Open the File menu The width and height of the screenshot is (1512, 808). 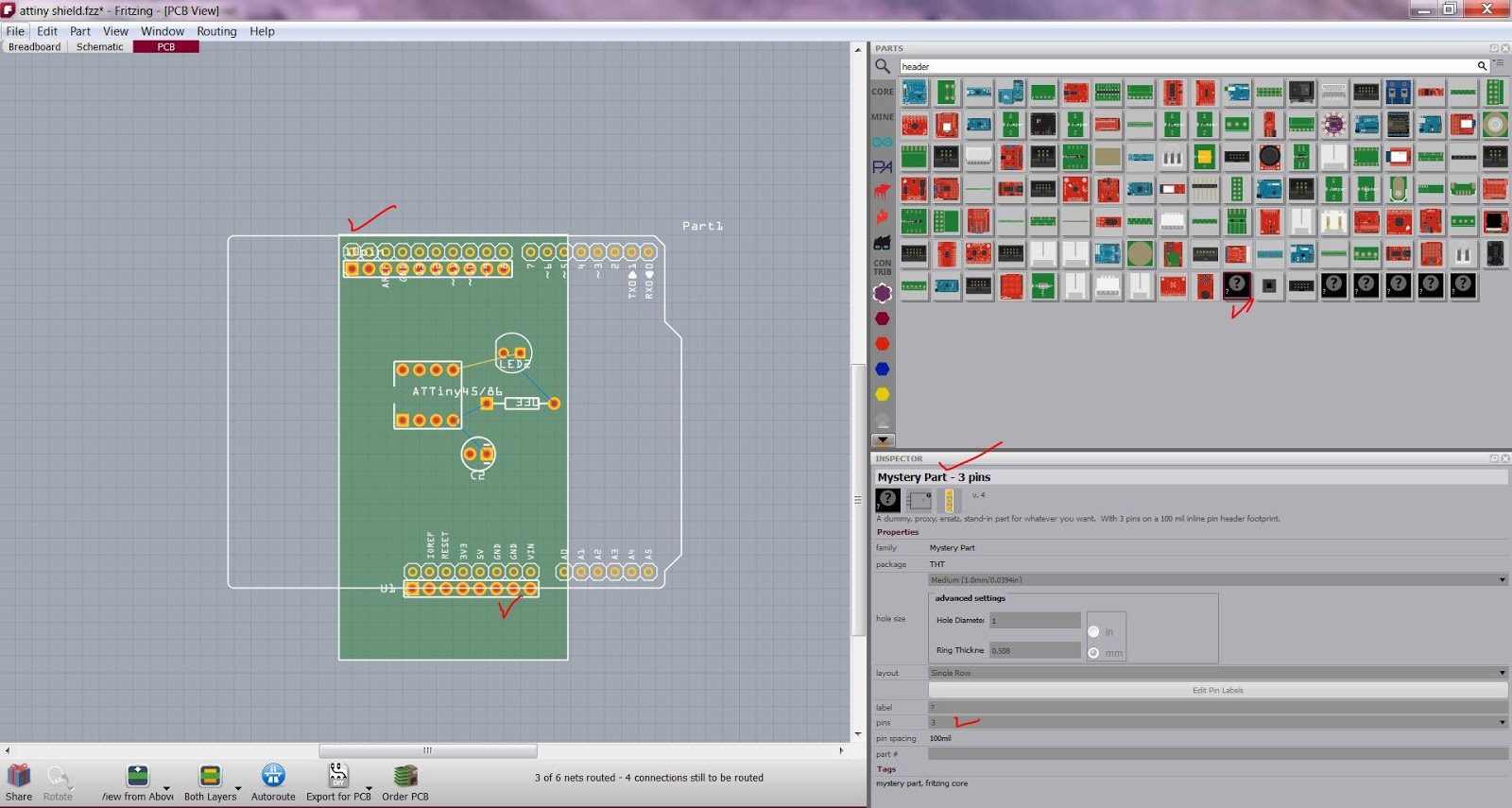(15, 31)
